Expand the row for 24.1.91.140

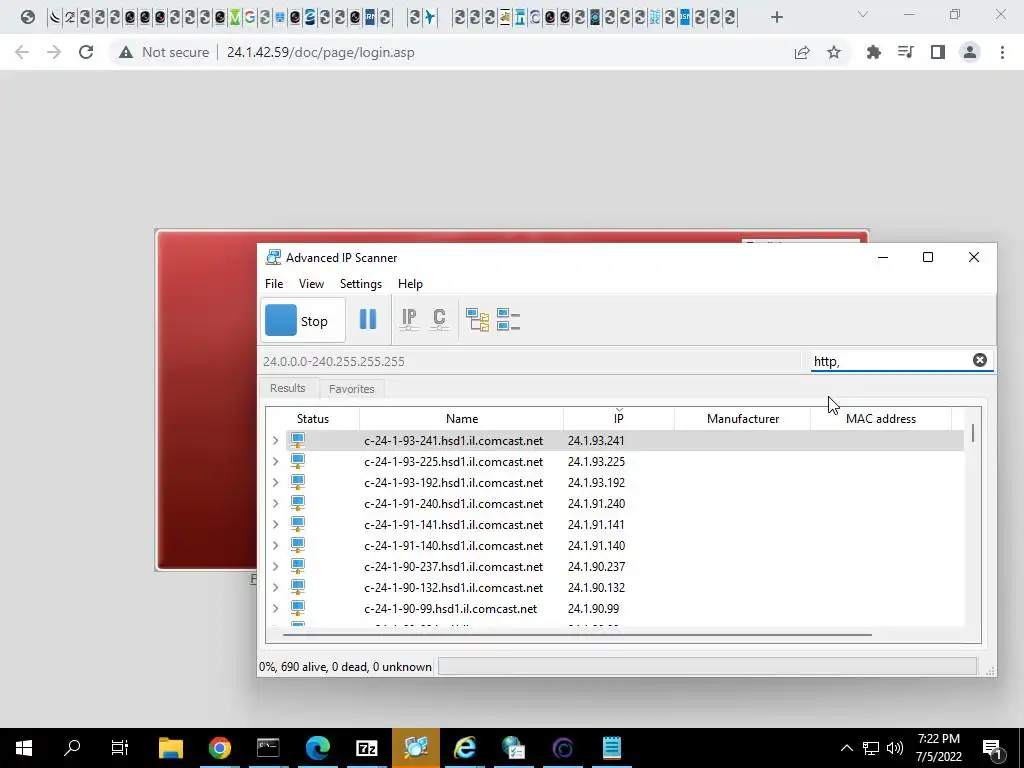tap(276, 545)
